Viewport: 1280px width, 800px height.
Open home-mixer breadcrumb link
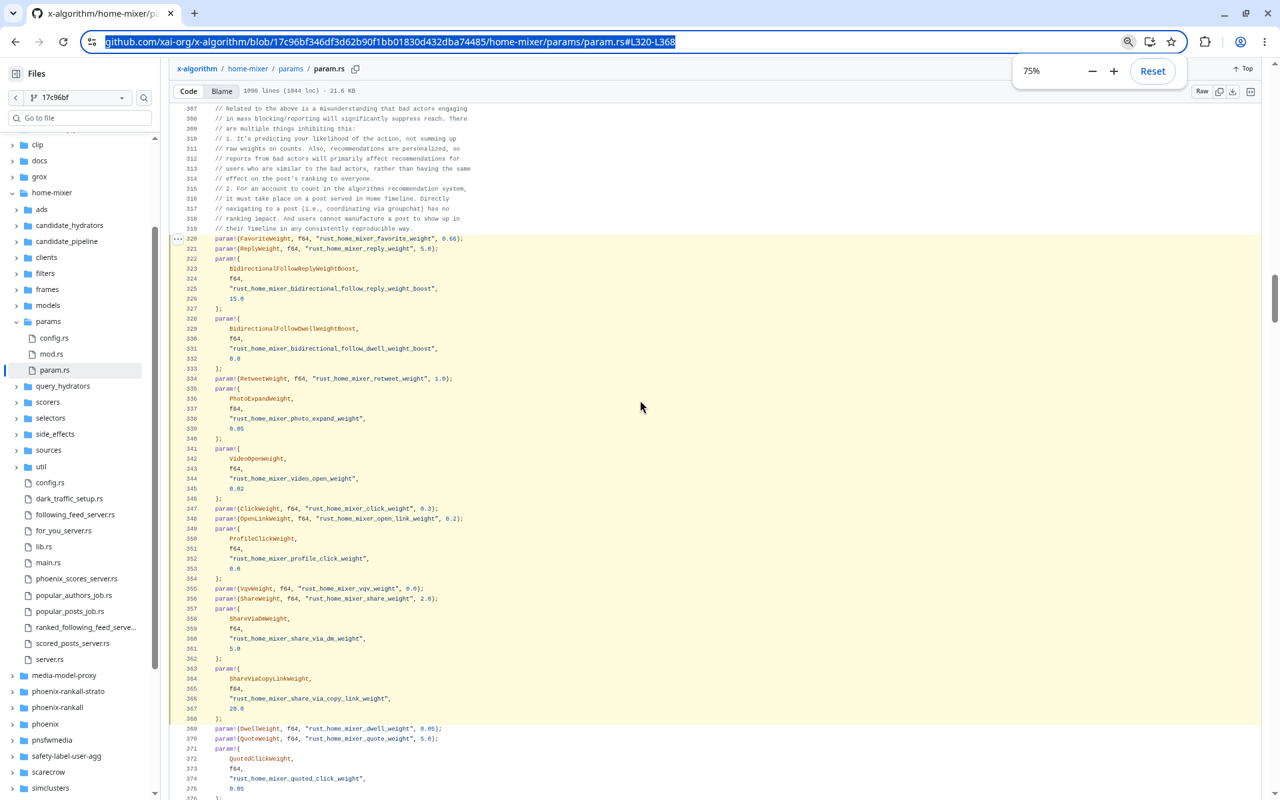[248, 69]
